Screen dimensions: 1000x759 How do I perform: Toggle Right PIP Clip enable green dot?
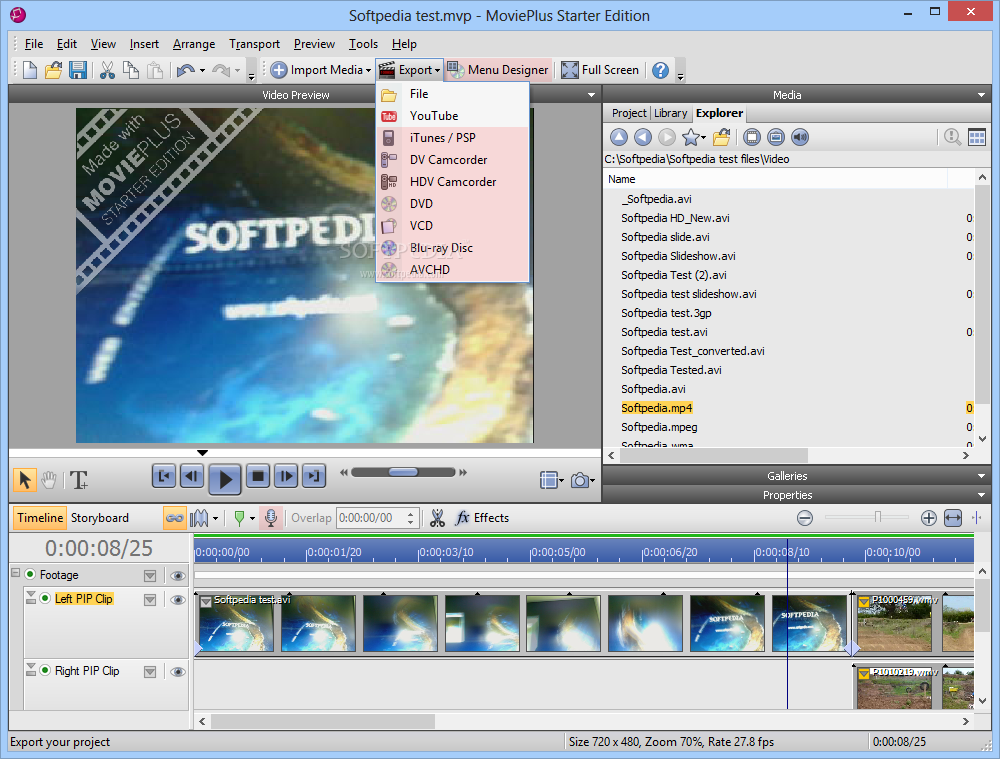[x=45, y=670]
